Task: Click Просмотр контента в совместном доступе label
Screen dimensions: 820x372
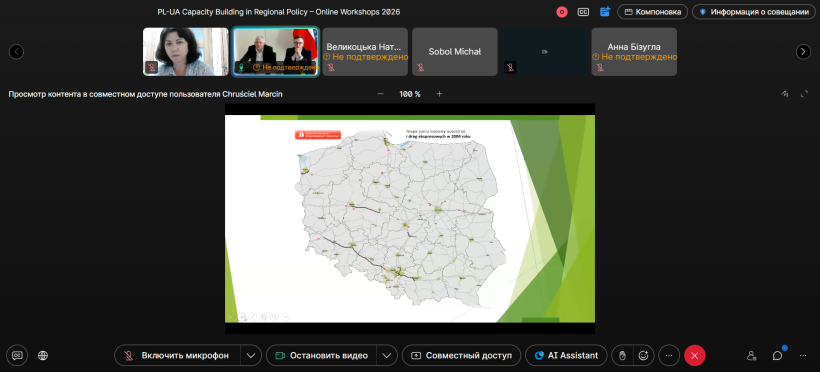Action: 145,94
